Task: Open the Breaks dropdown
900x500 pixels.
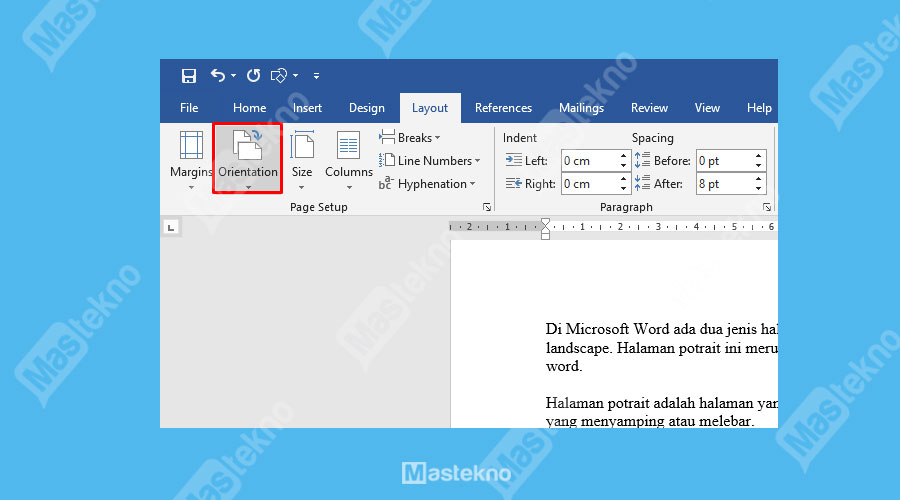Action: [410, 138]
